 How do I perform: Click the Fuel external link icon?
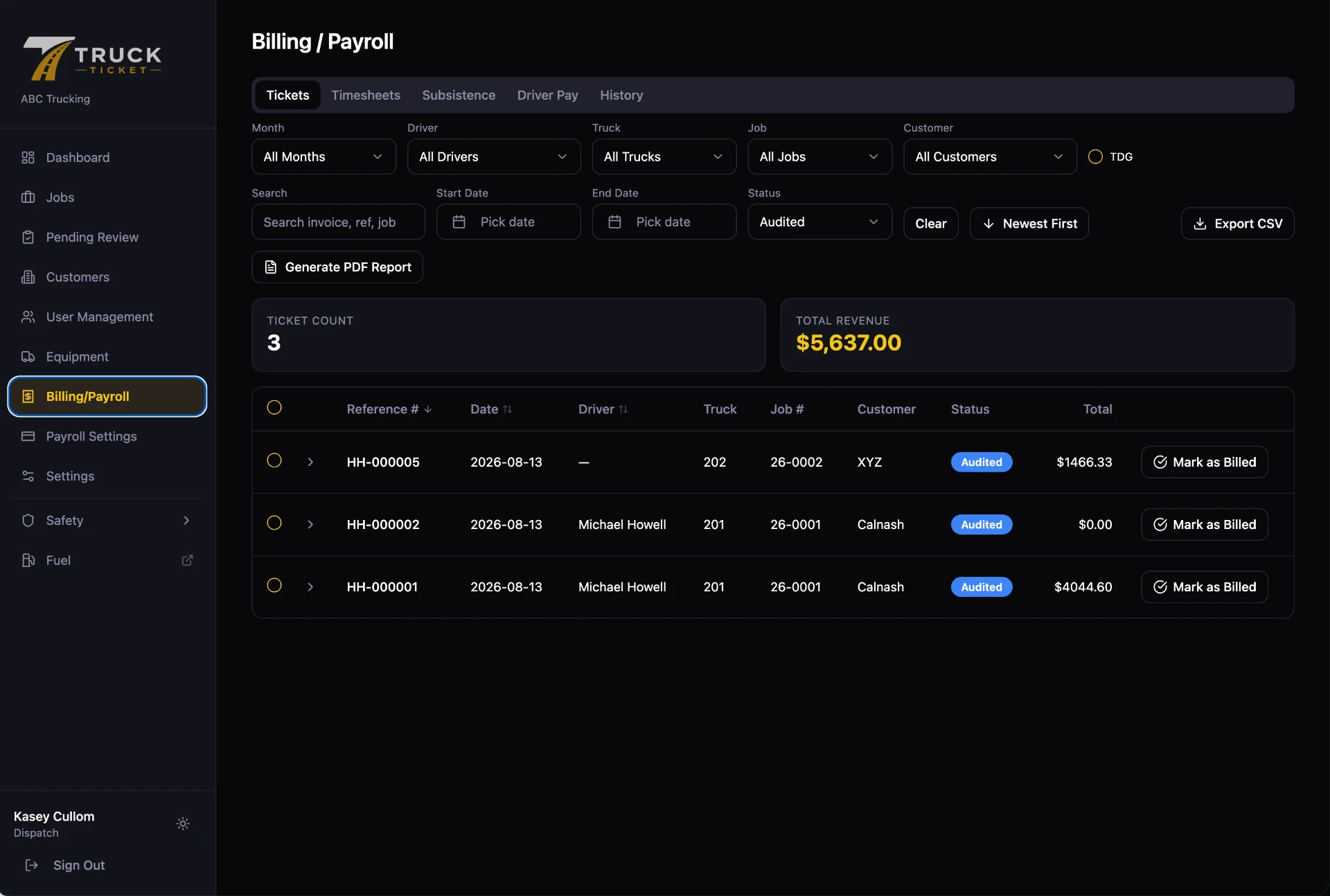tap(187, 560)
